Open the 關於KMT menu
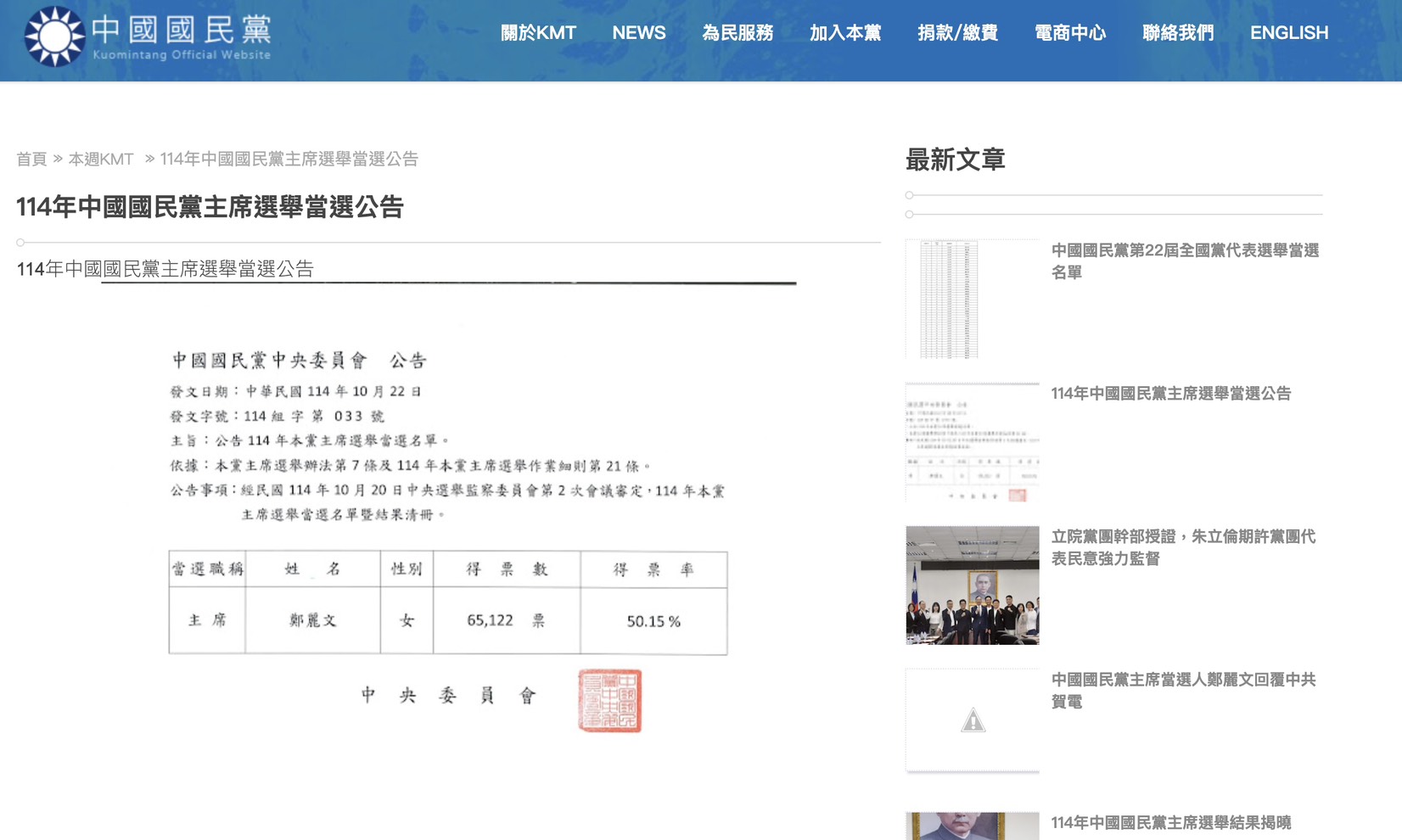1402x840 pixels. tap(538, 33)
